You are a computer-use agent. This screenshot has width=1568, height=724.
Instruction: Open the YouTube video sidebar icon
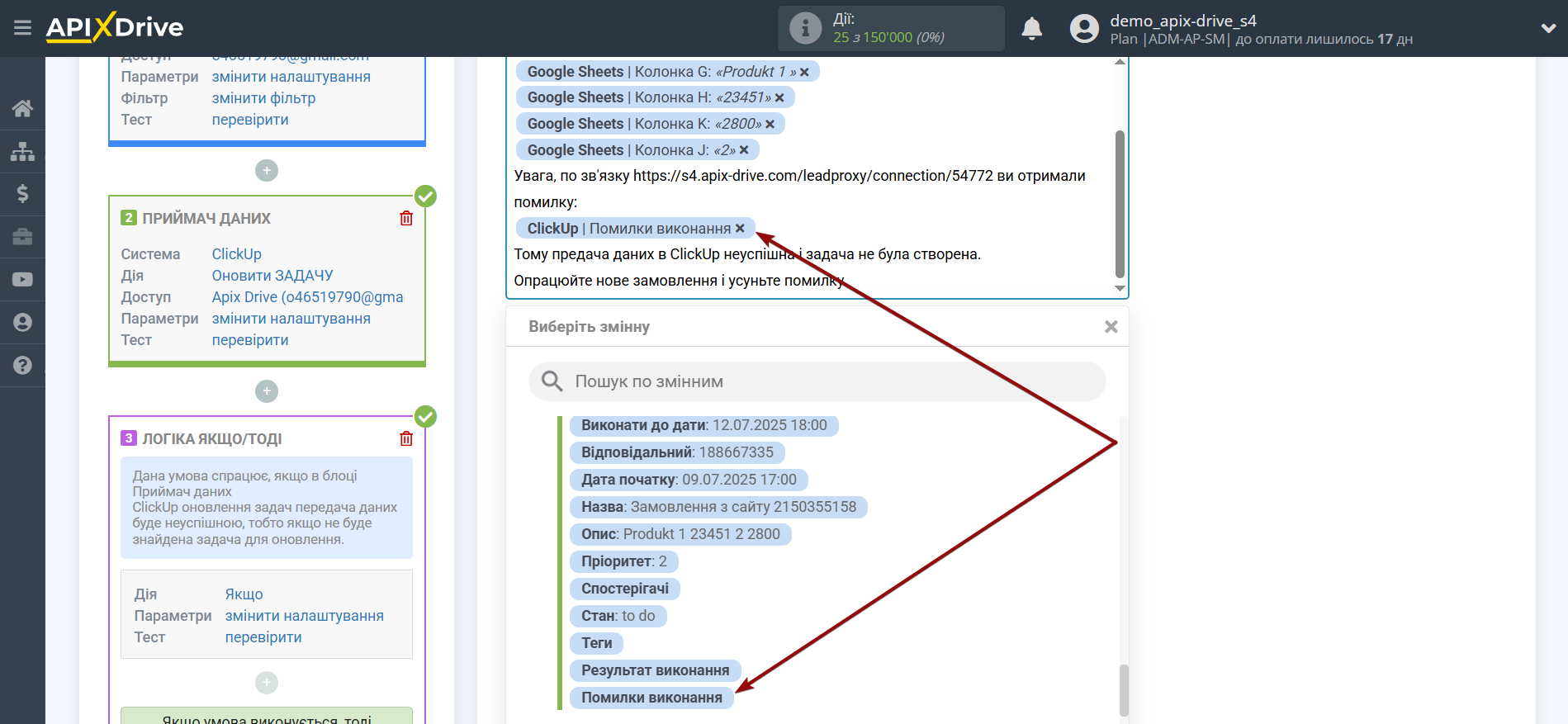[22, 280]
